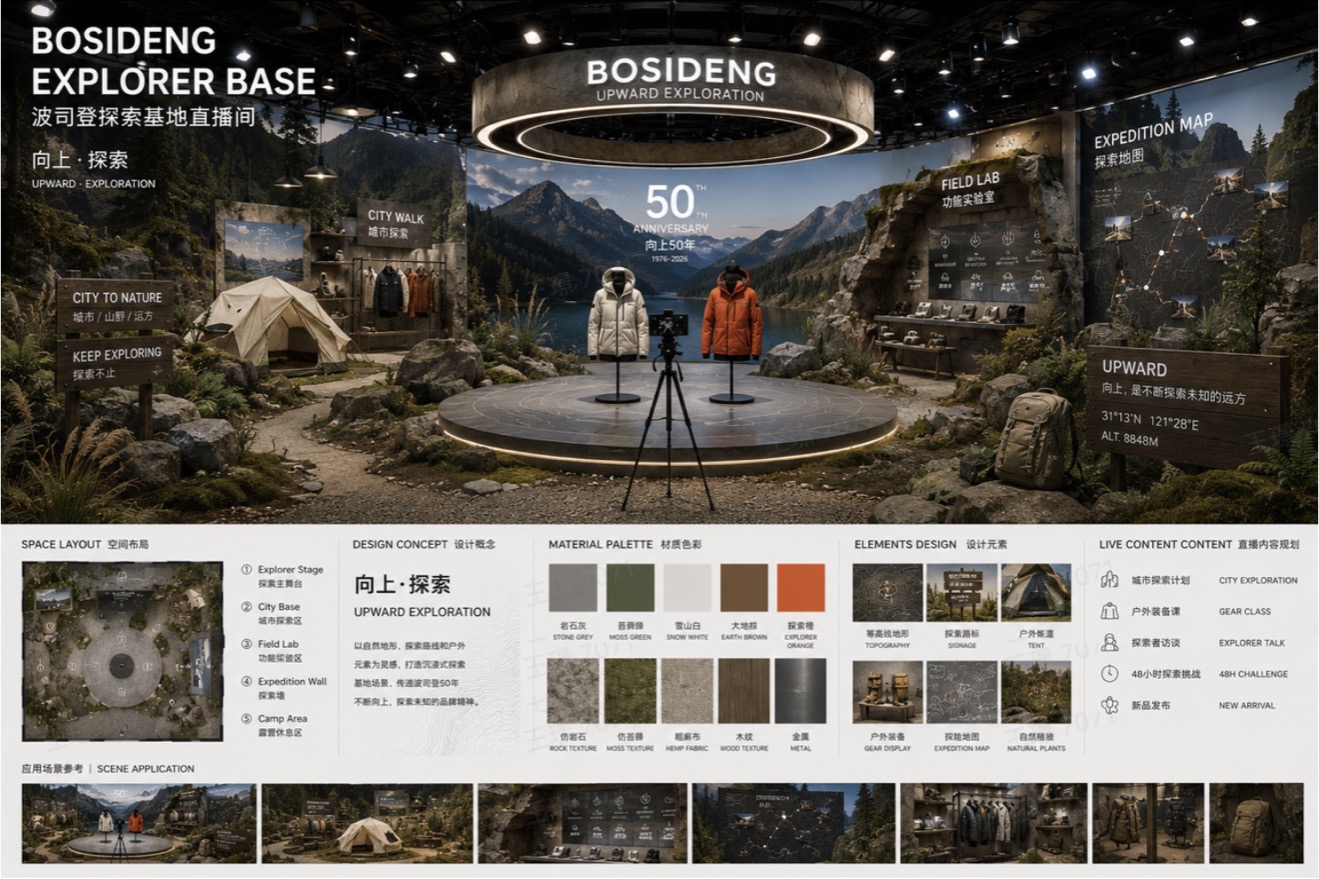This screenshot has height=879, width=1319.
Task: Click the GEAR CLASS label
Action: tap(1244, 611)
